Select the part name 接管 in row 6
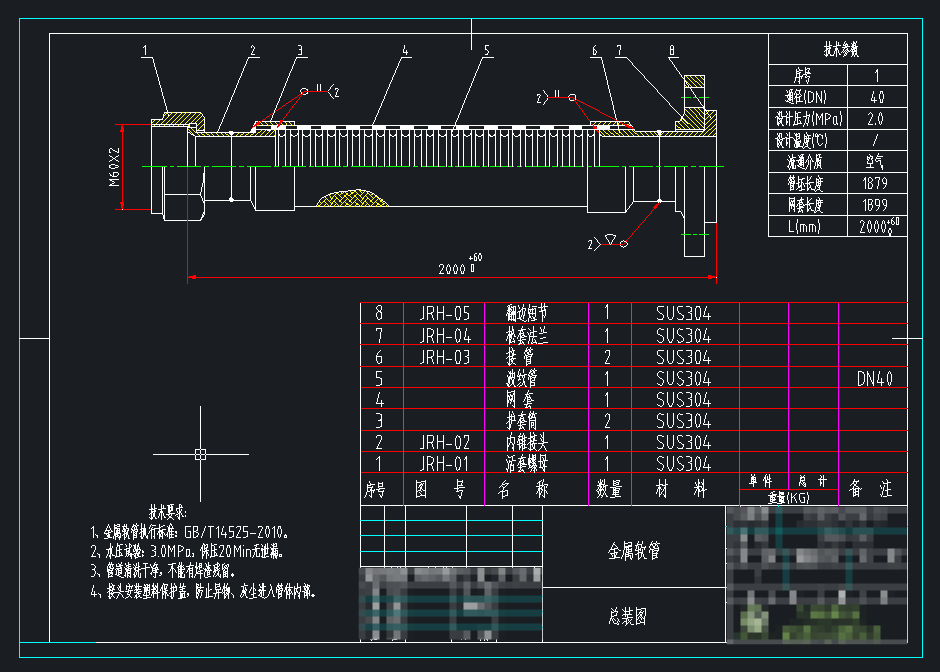Viewport: 940px width, 672px height. 519,357
